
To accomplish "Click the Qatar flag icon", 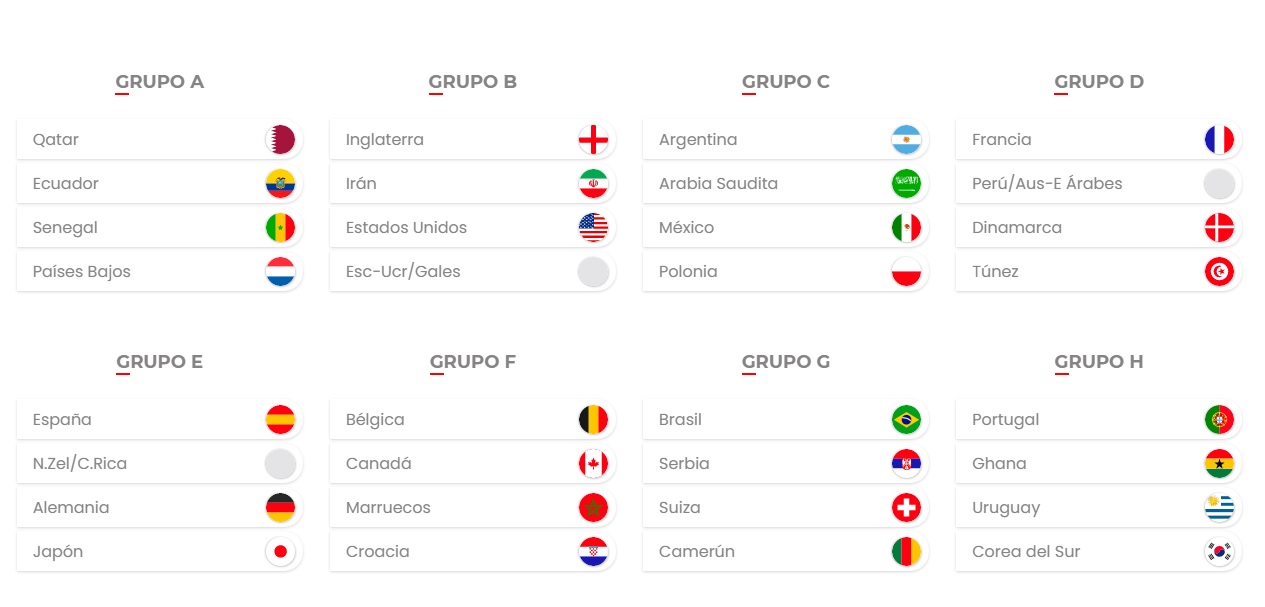I will [280, 140].
